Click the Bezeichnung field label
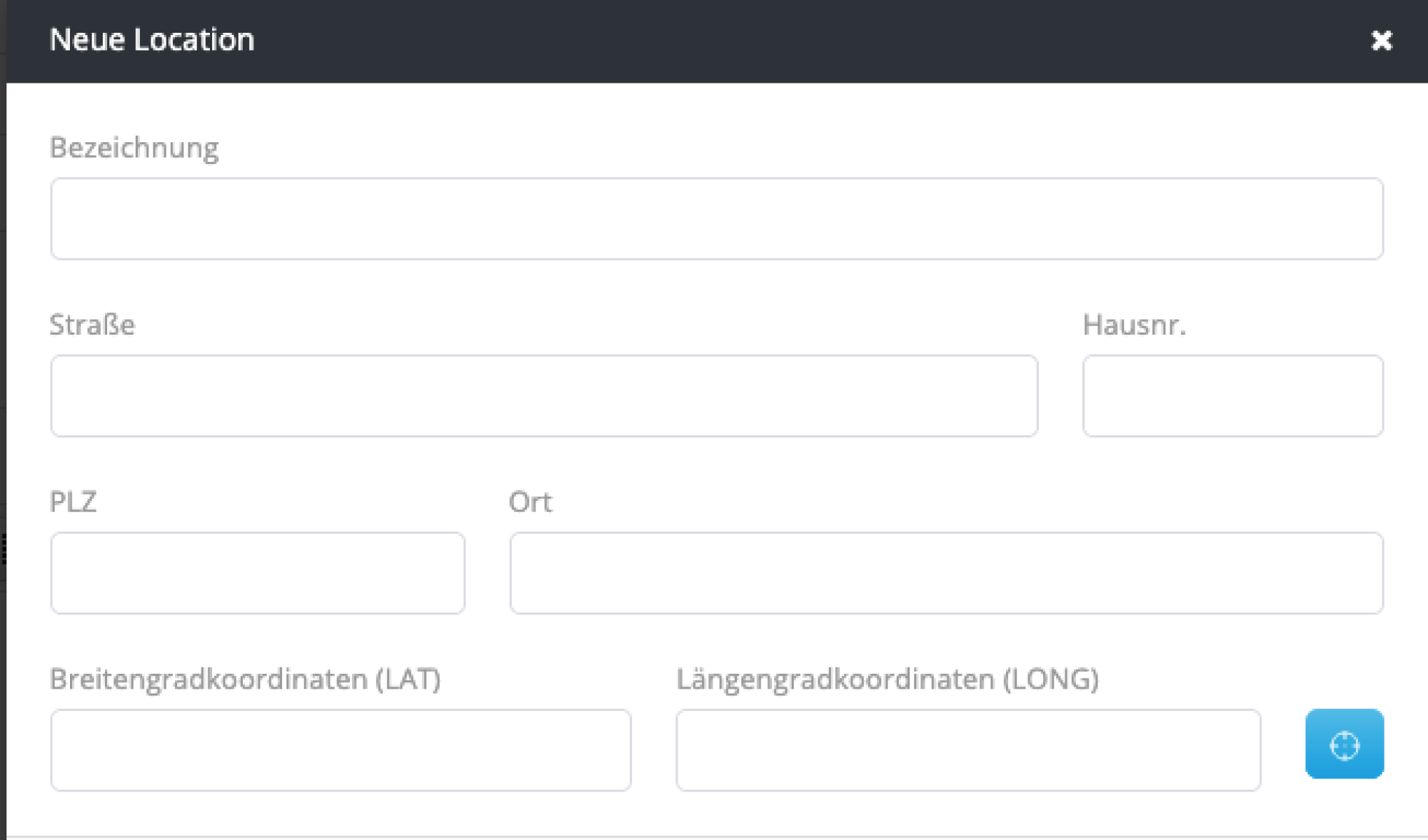The width and height of the screenshot is (1428, 840). (134, 147)
